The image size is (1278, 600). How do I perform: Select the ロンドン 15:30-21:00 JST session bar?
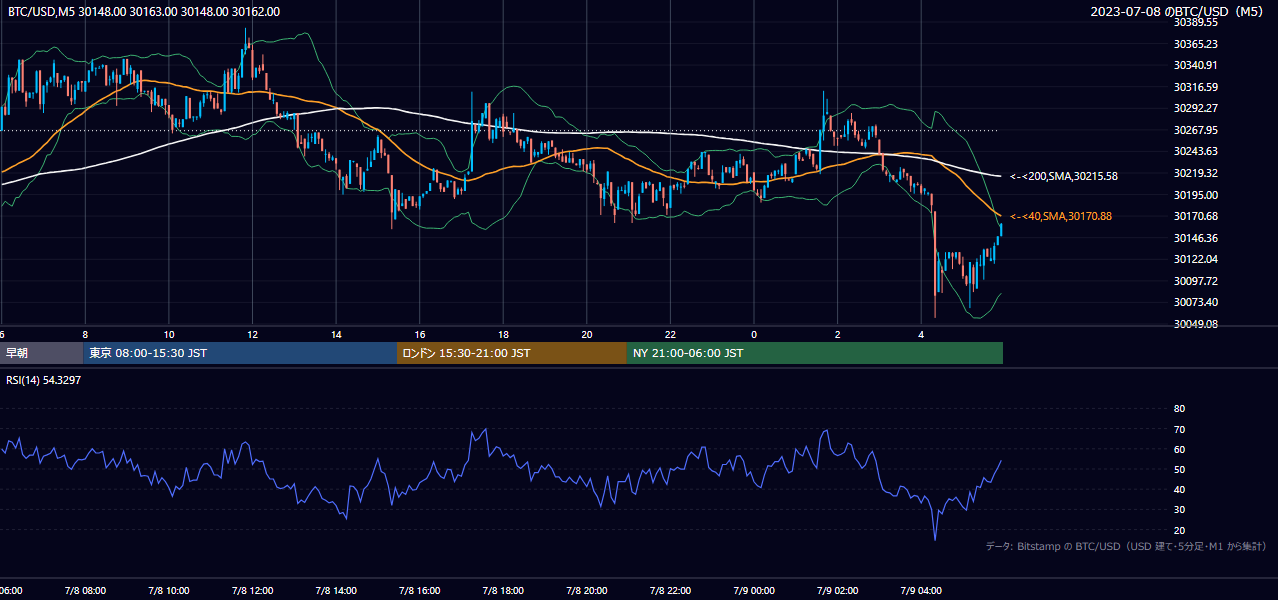click(x=512, y=353)
